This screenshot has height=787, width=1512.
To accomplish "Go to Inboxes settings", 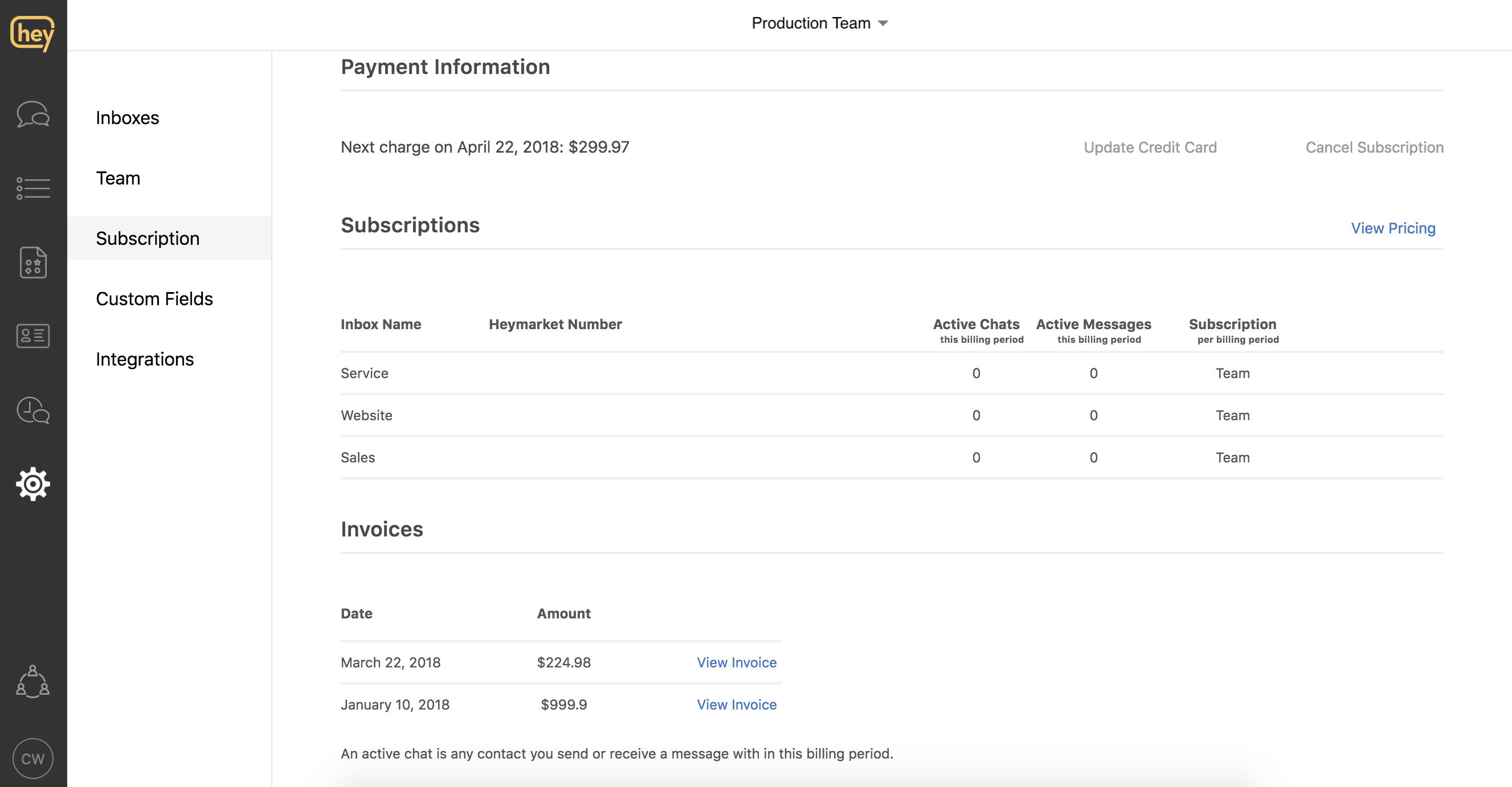I will click(128, 118).
